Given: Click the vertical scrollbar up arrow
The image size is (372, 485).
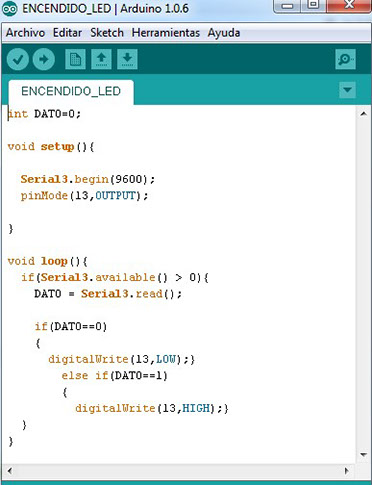Looking at the screenshot, I should tap(363, 114).
